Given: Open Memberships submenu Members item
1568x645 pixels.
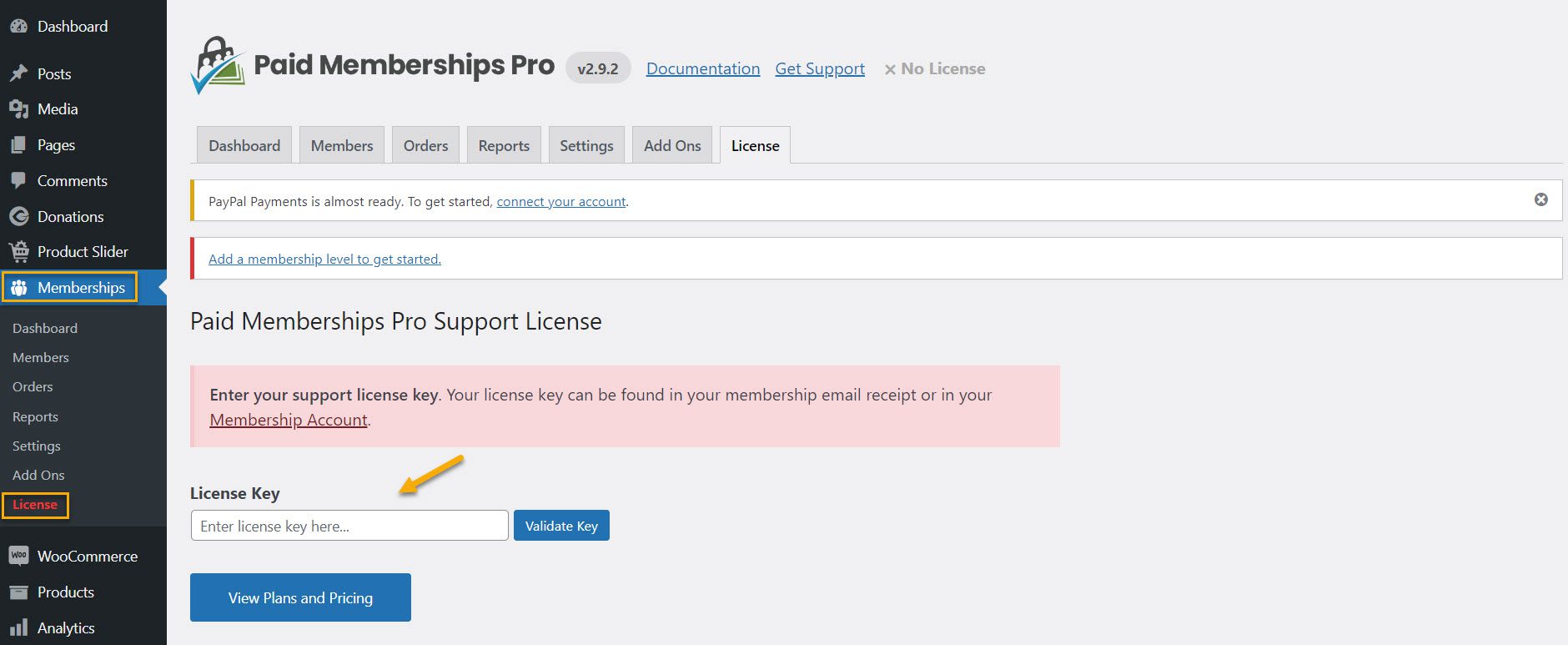Looking at the screenshot, I should pyautogui.click(x=41, y=357).
